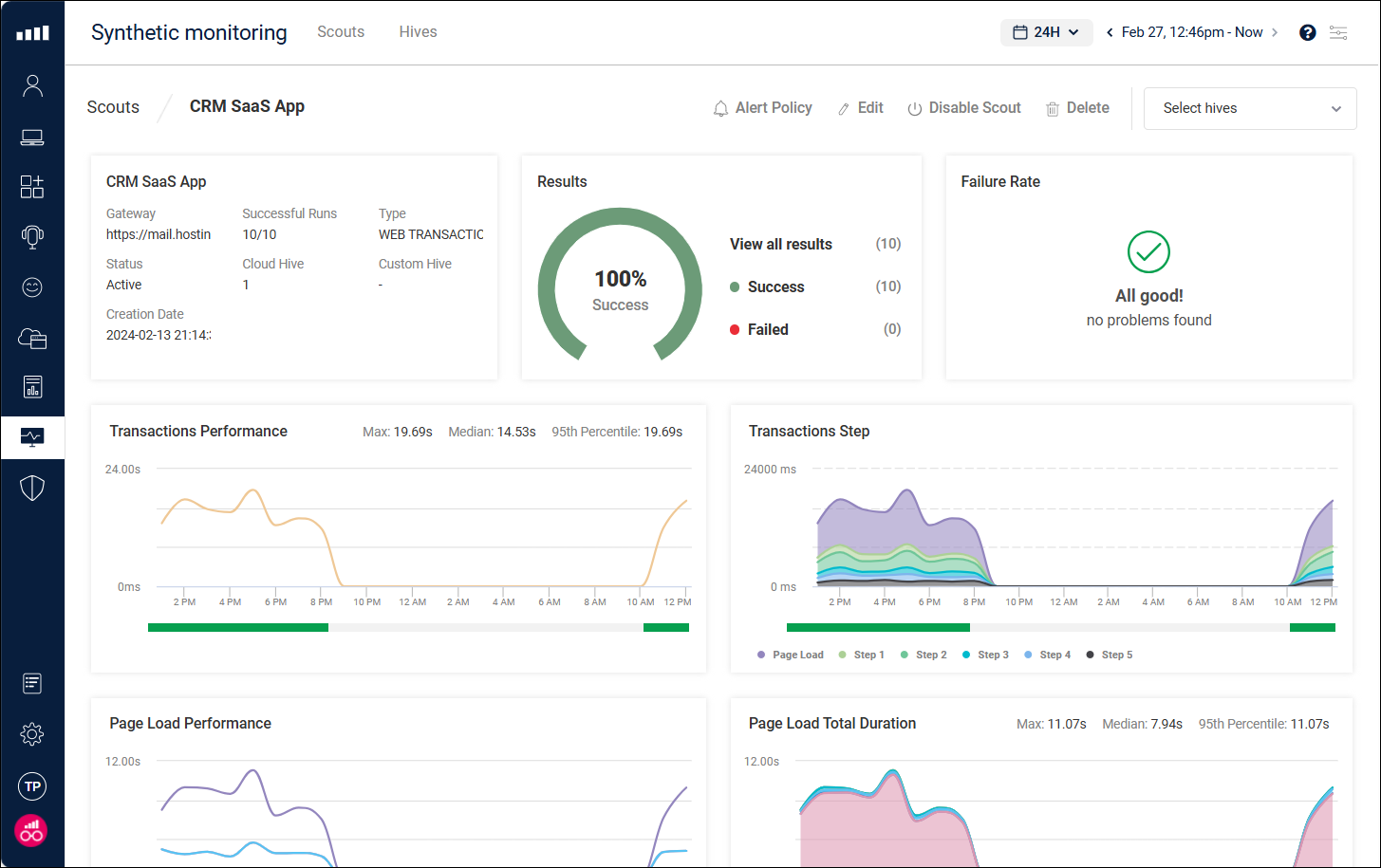Click Disable Scout button
Viewport: 1381px width, 868px height.
tap(964, 108)
